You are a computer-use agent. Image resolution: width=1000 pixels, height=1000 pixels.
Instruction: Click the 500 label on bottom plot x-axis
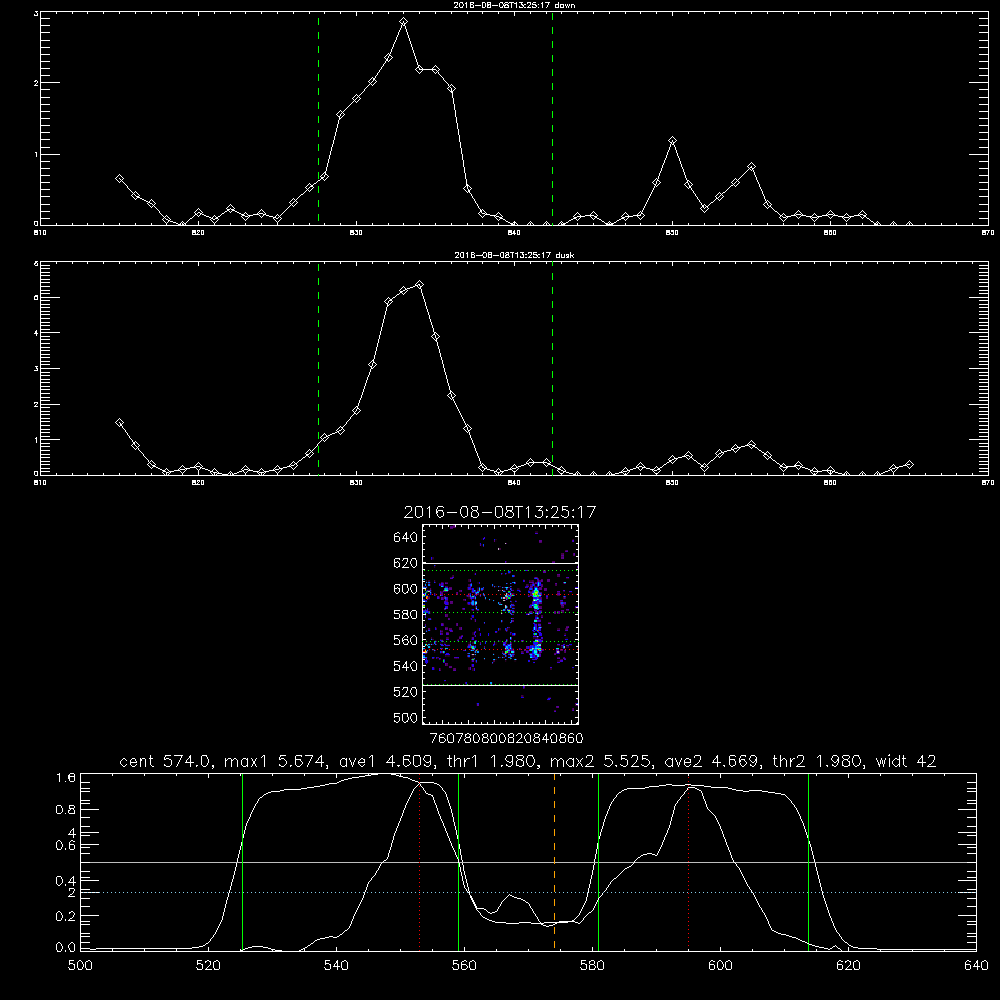point(80,966)
